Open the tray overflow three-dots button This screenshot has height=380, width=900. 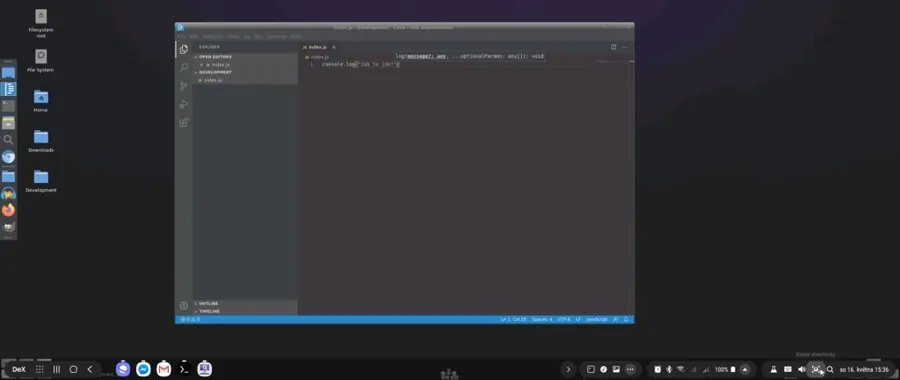pyautogui.click(x=630, y=369)
